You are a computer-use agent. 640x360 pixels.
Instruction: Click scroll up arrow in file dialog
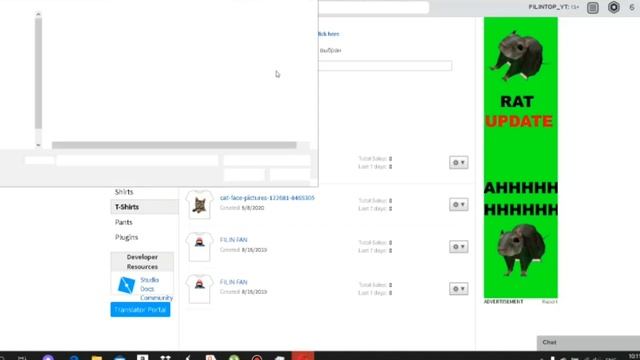[38, 14]
